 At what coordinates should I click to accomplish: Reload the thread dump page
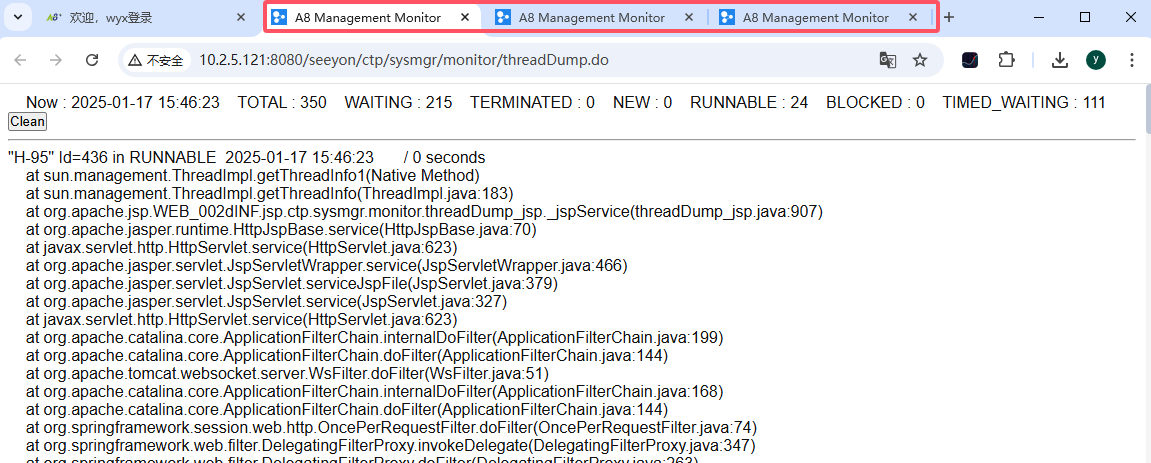92,60
